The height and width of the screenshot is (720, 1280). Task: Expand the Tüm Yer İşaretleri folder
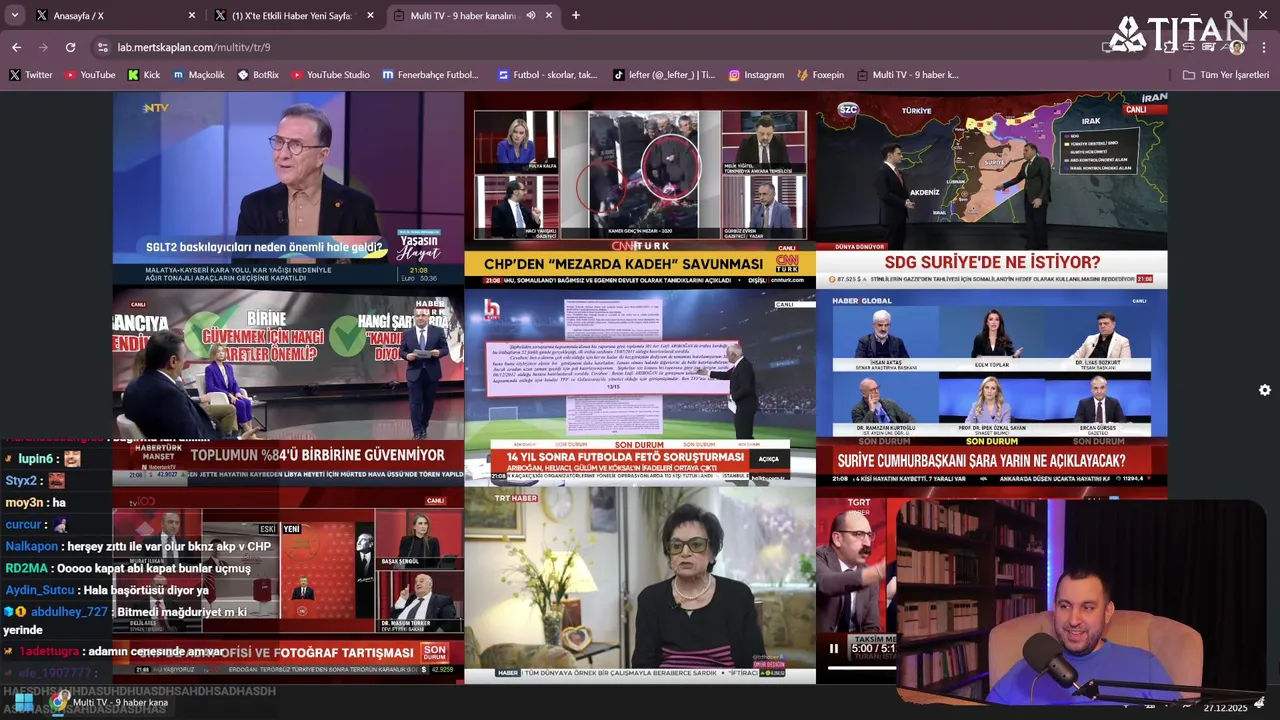1226,75
